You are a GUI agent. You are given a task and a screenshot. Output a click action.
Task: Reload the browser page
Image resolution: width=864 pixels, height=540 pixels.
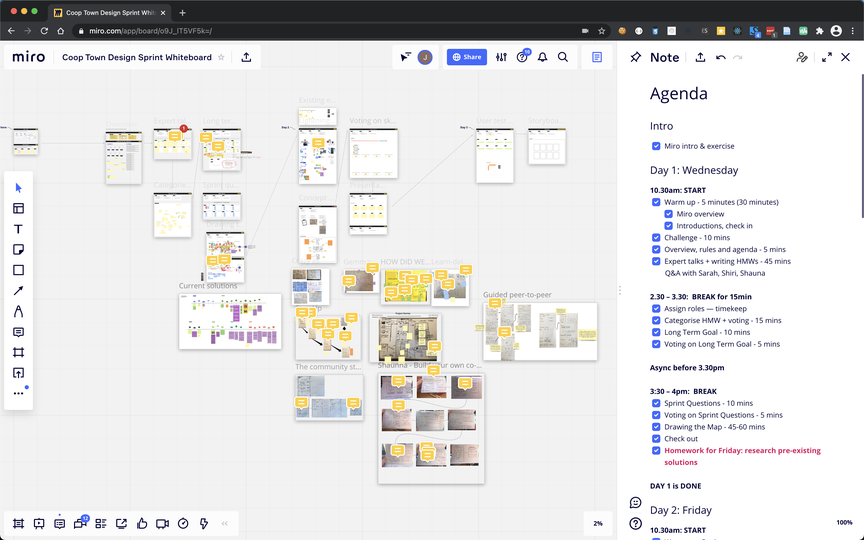pos(44,31)
